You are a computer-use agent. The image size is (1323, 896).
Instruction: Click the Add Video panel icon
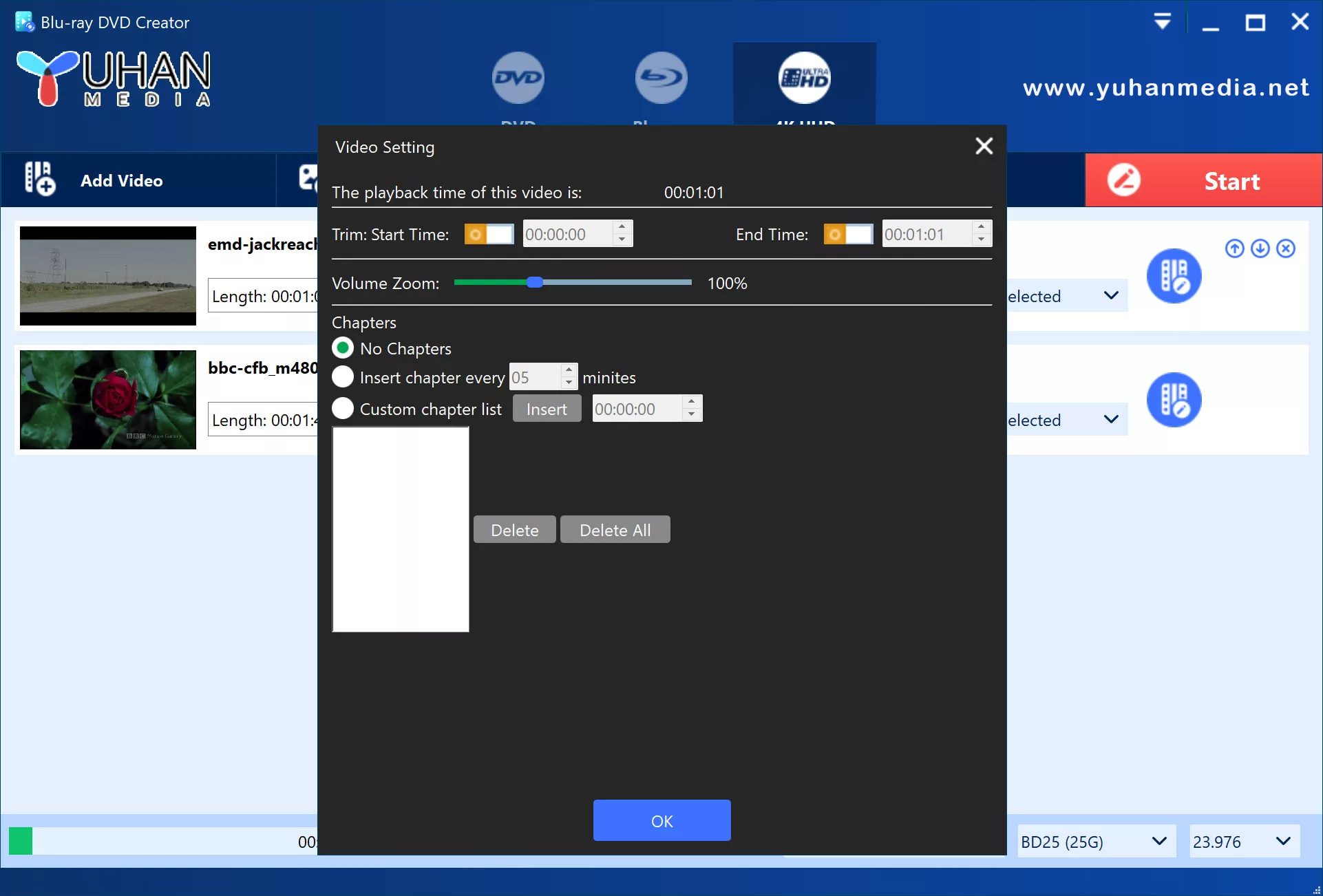(39, 180)
